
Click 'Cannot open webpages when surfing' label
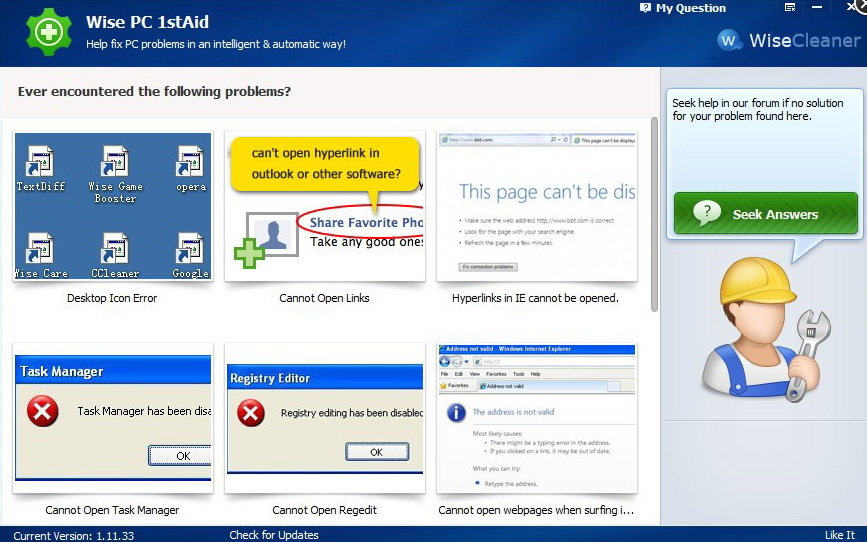536,510
